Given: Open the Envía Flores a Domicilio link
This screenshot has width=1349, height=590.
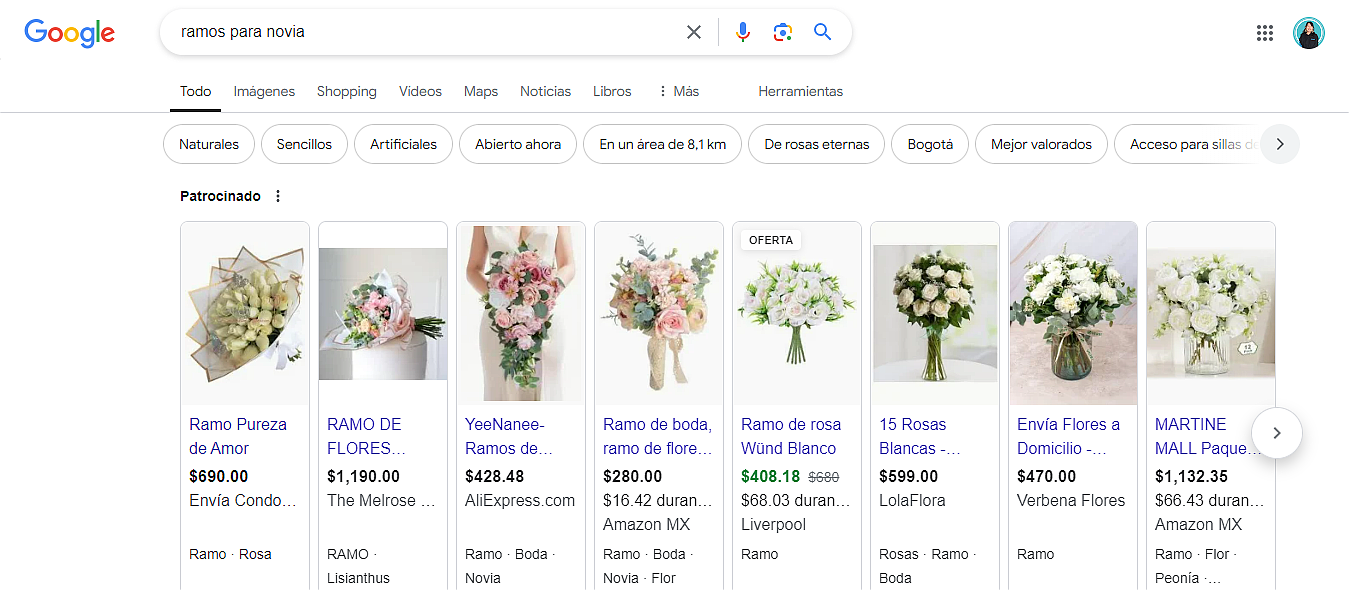Looking at the screenshot, I should click(x=1068, y=436).
